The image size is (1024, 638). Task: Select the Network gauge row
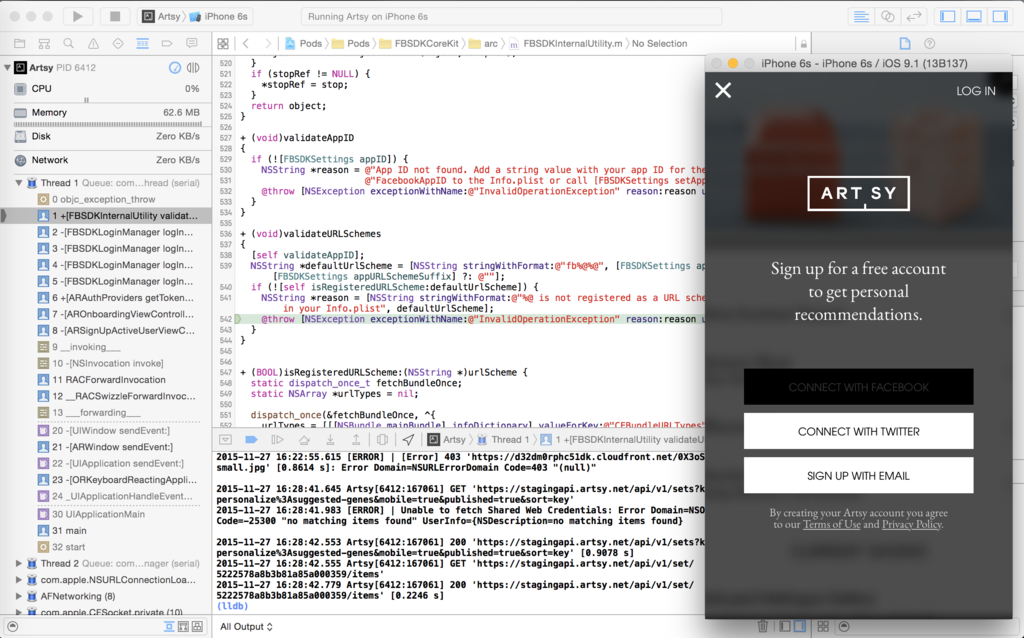pos(106,160)
